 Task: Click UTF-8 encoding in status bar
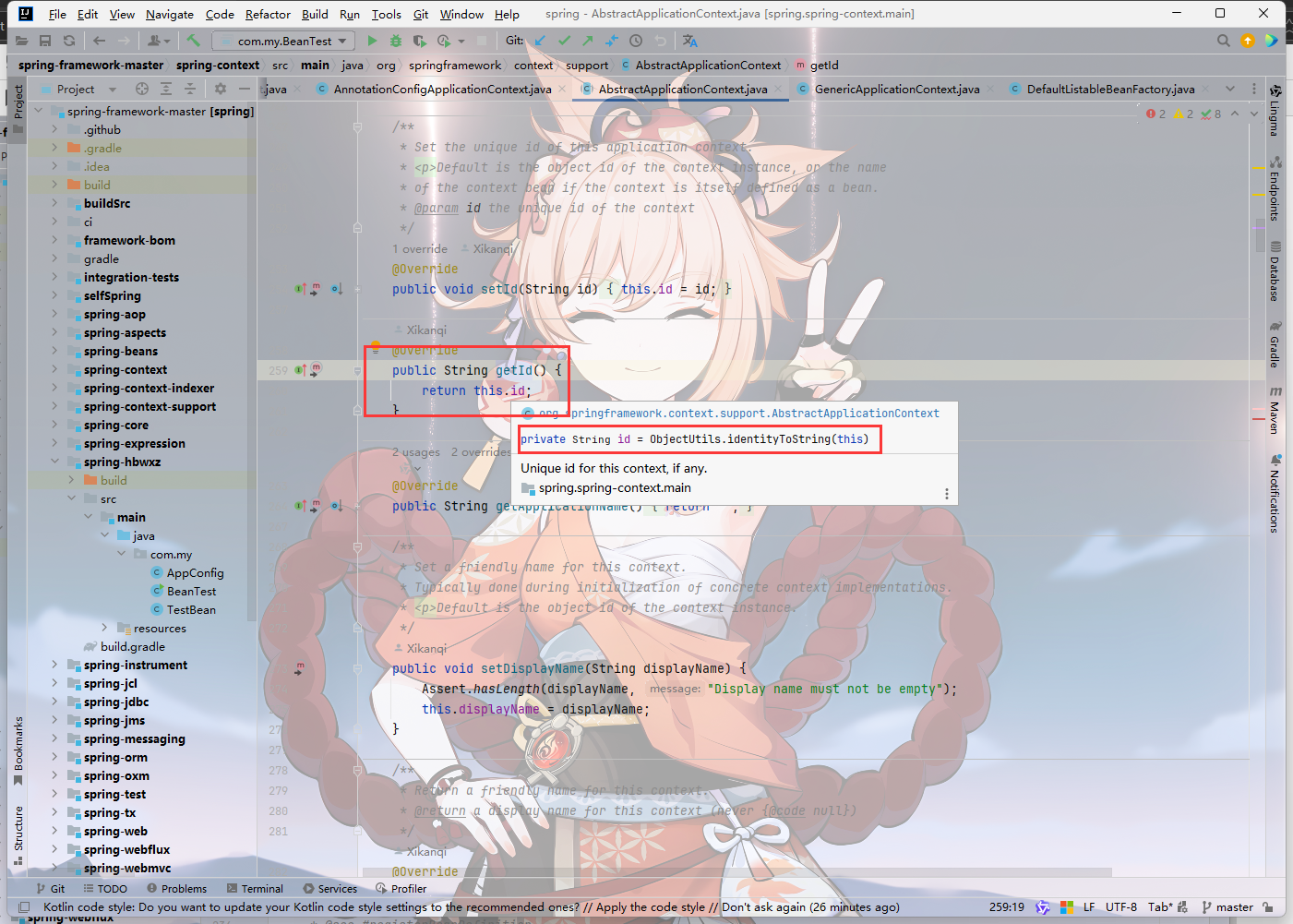pos(1121,907)
